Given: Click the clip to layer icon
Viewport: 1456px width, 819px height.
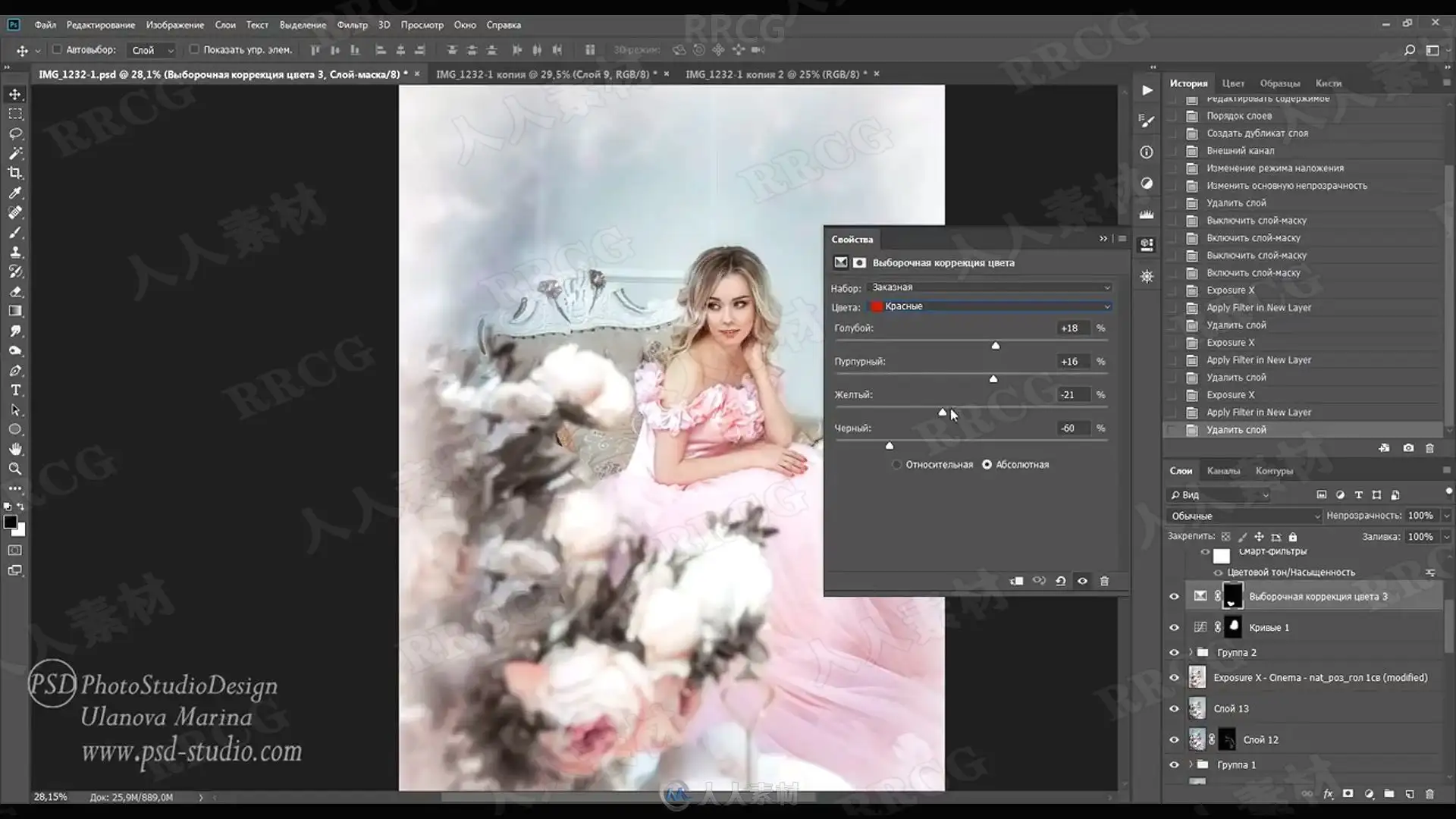Looking at the screenshot, I should coord(1017,581).
